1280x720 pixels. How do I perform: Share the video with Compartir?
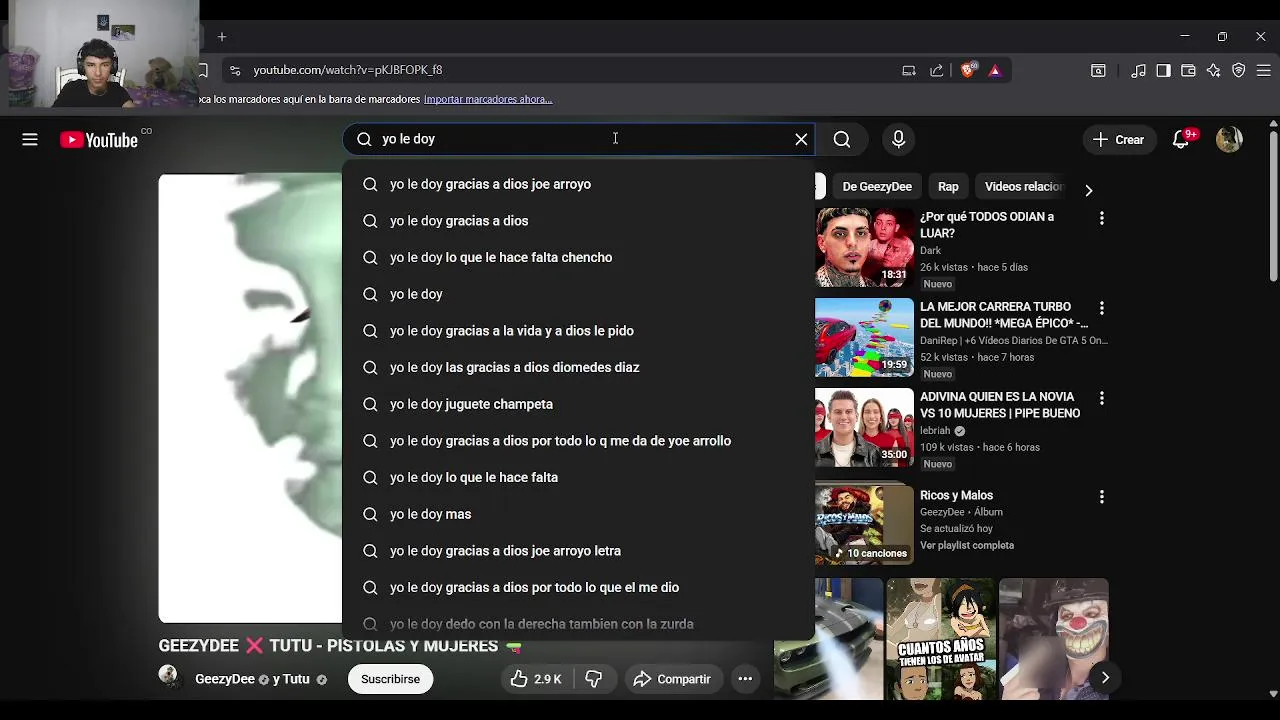(672, 679)
